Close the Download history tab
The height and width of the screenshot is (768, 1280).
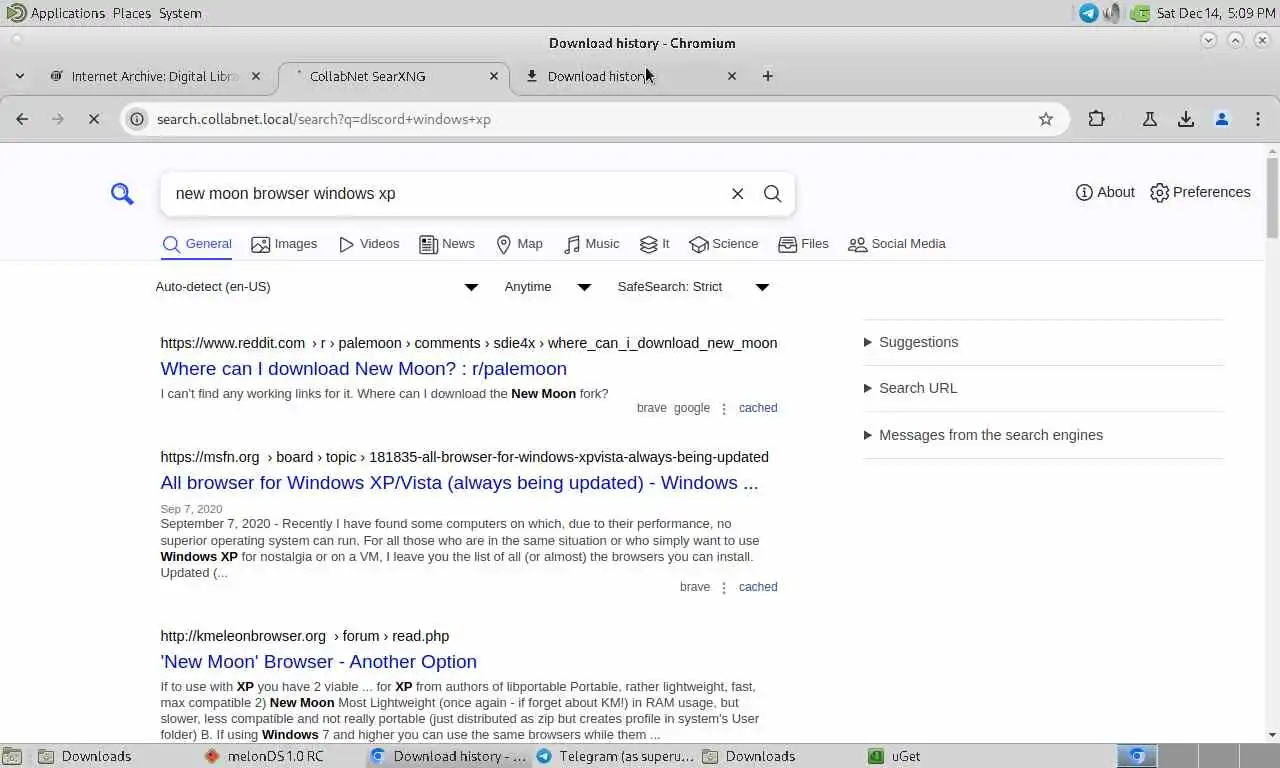pos(732,76)
